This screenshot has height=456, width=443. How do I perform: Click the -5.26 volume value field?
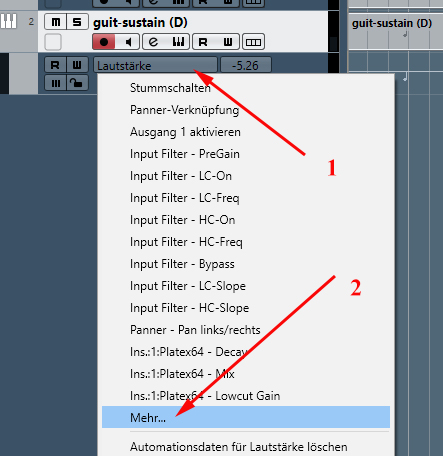pos(246,65)
